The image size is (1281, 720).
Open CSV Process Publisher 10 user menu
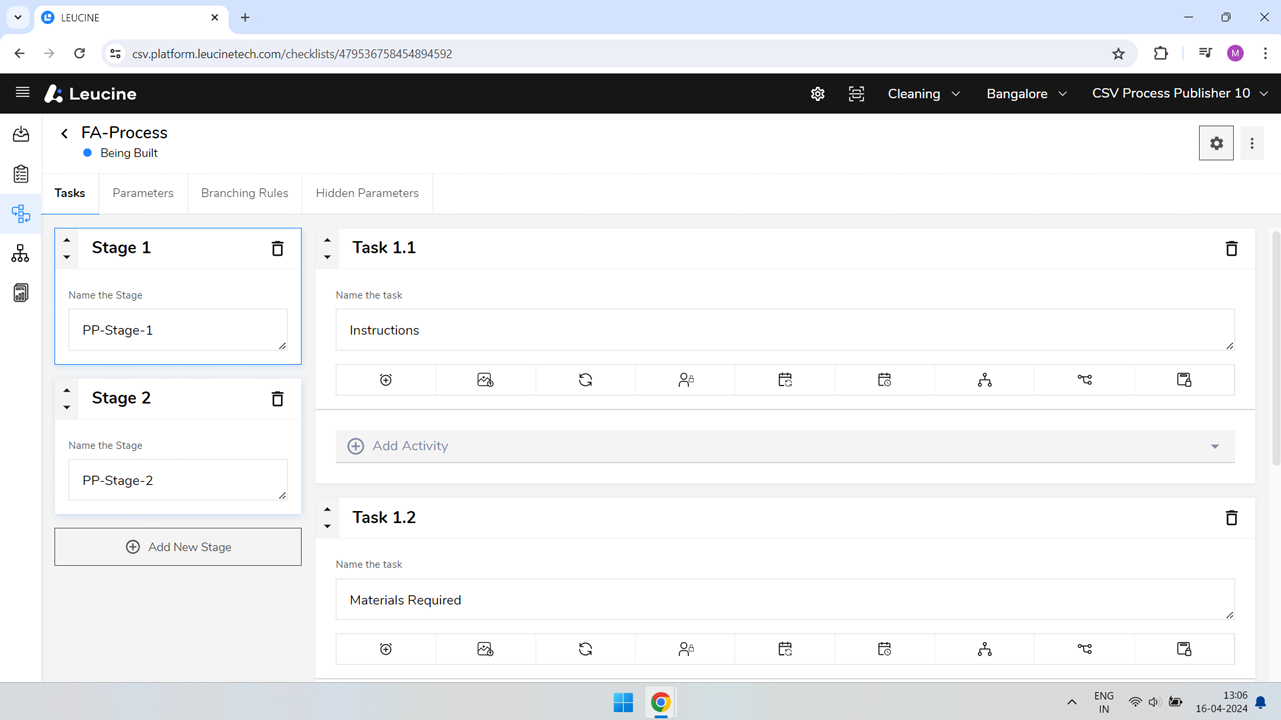click(1180, 94)
